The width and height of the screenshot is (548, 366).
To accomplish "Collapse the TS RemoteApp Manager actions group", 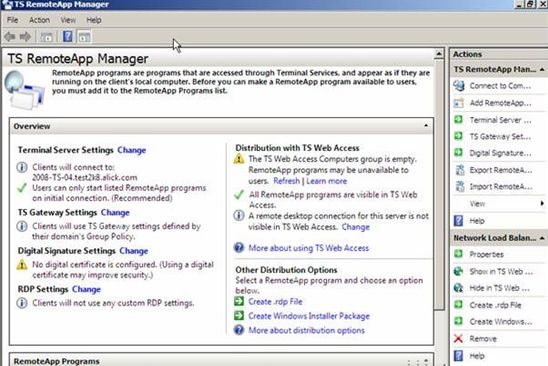I will (542, 70).
